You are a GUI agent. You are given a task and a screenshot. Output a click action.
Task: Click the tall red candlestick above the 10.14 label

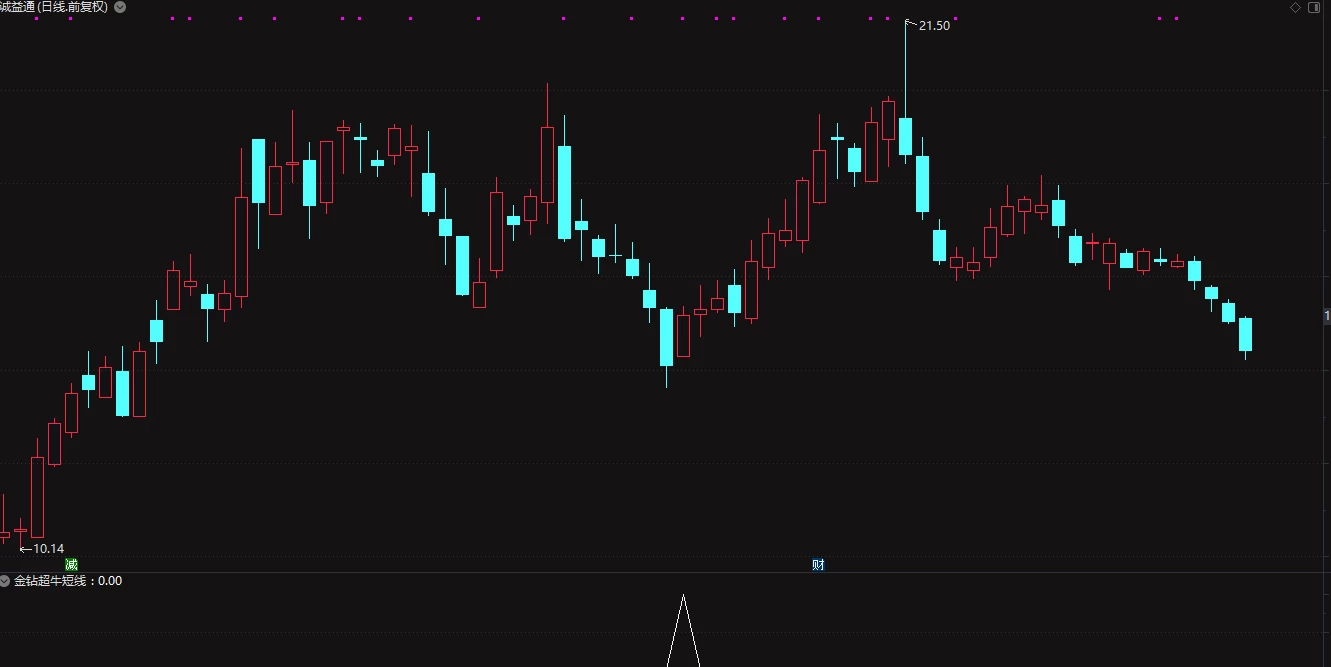37,497
